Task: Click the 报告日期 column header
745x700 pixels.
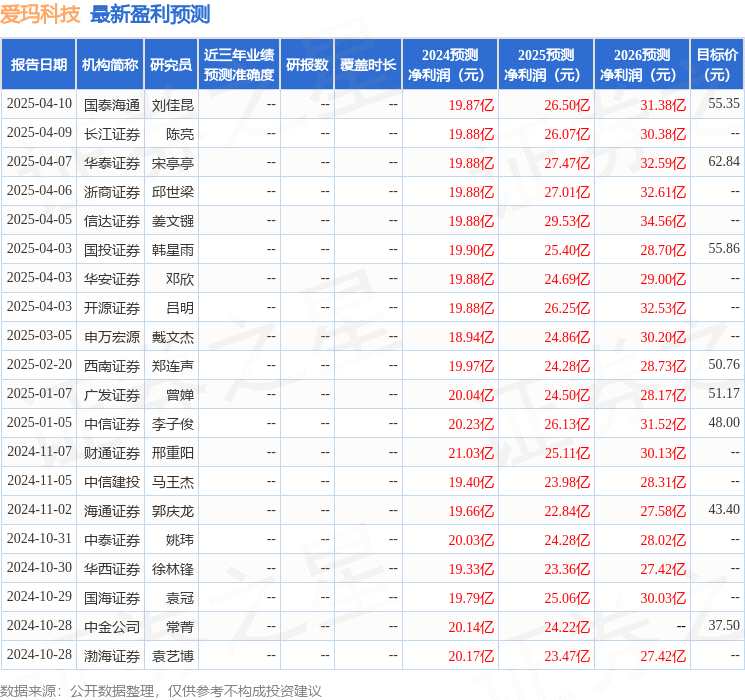Action: 38,65
